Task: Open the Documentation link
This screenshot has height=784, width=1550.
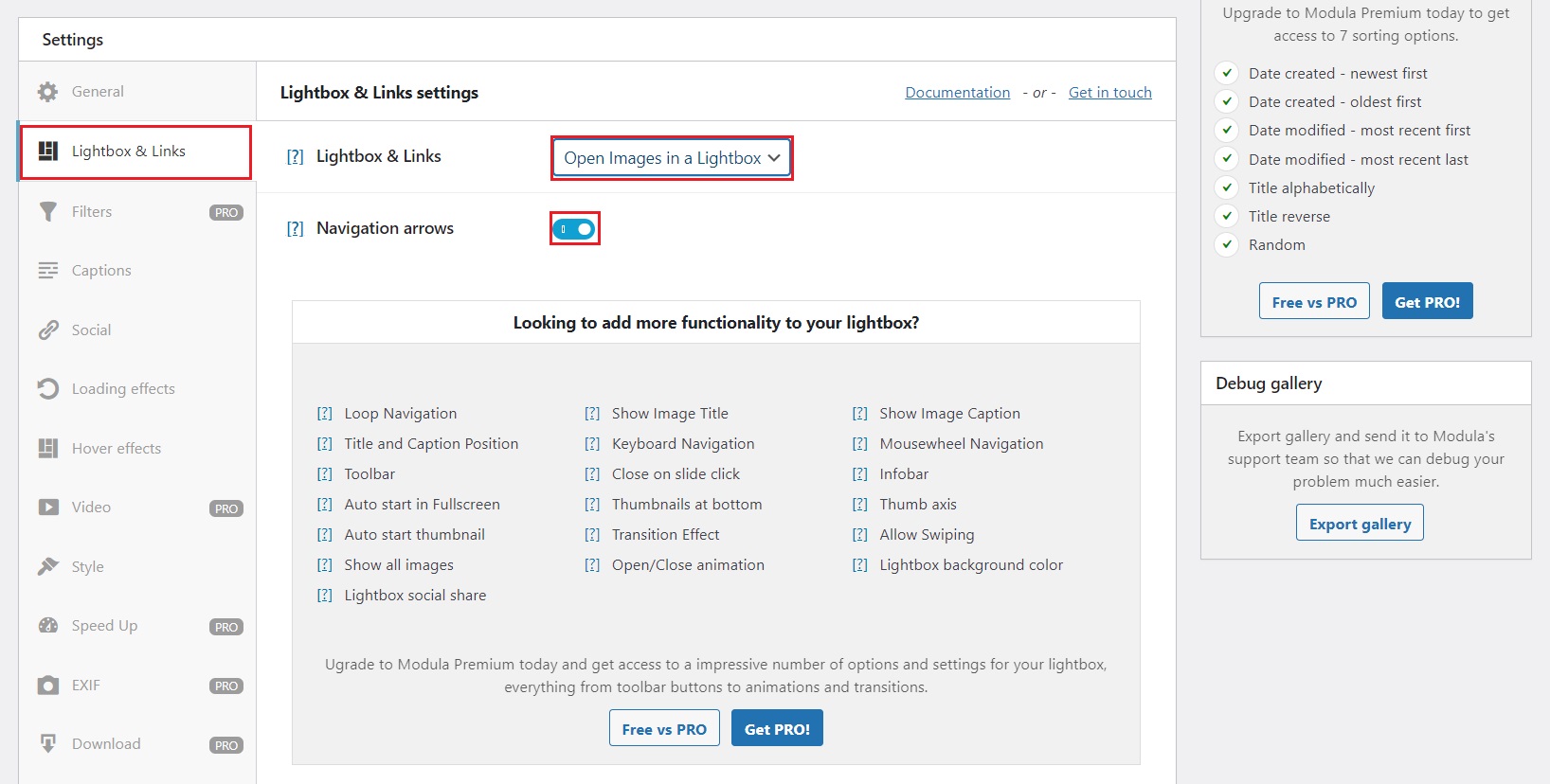Action: coord(957,93)
